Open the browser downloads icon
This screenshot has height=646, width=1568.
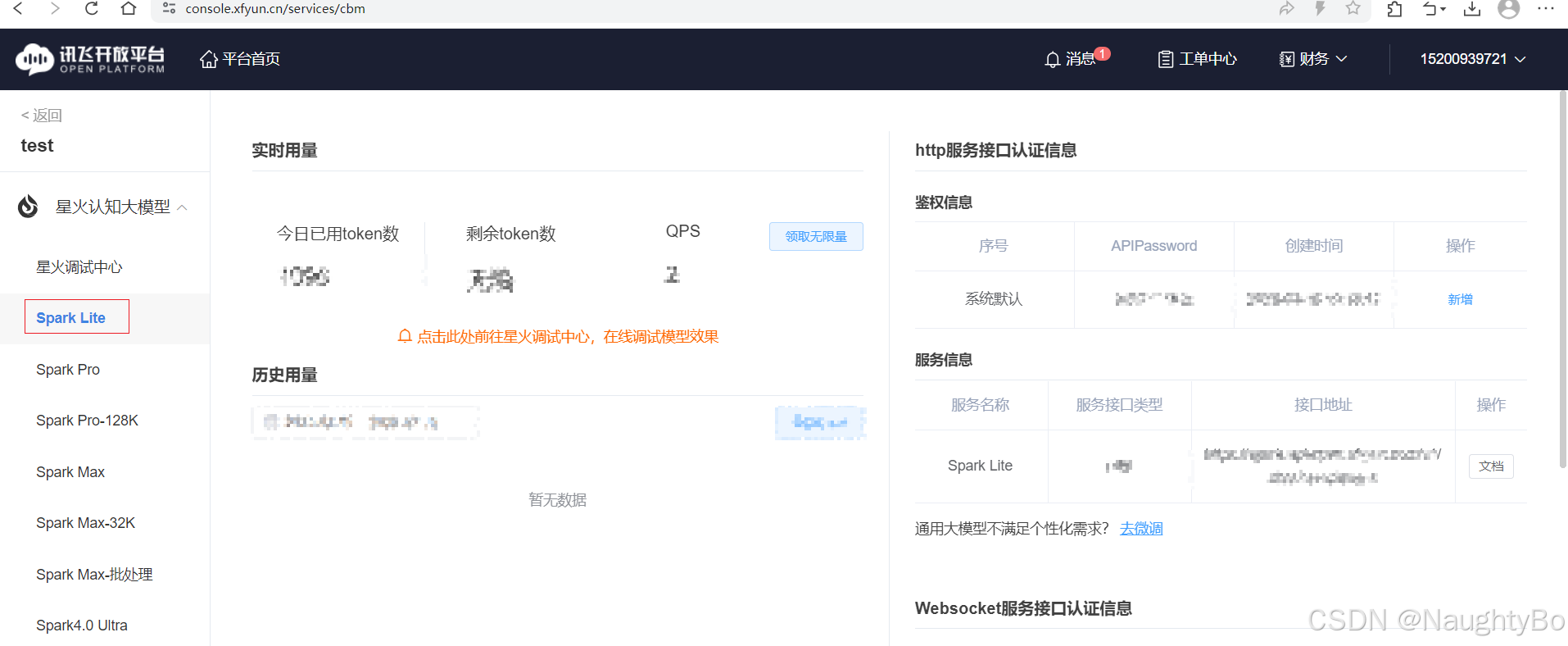click(x=1472, y=8)
